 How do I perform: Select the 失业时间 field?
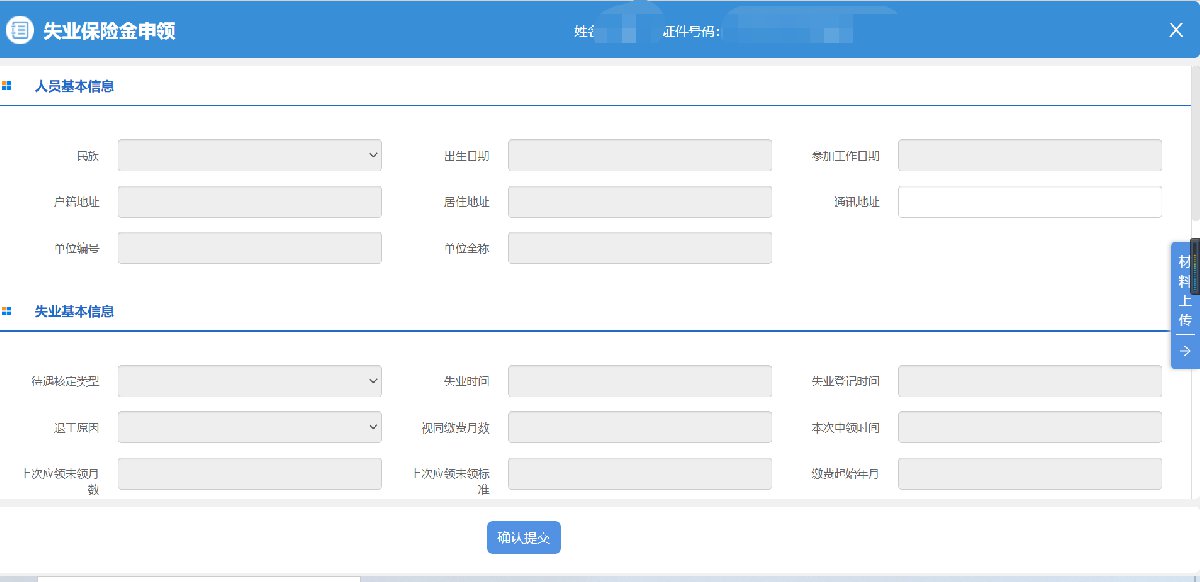coord(639,381)
